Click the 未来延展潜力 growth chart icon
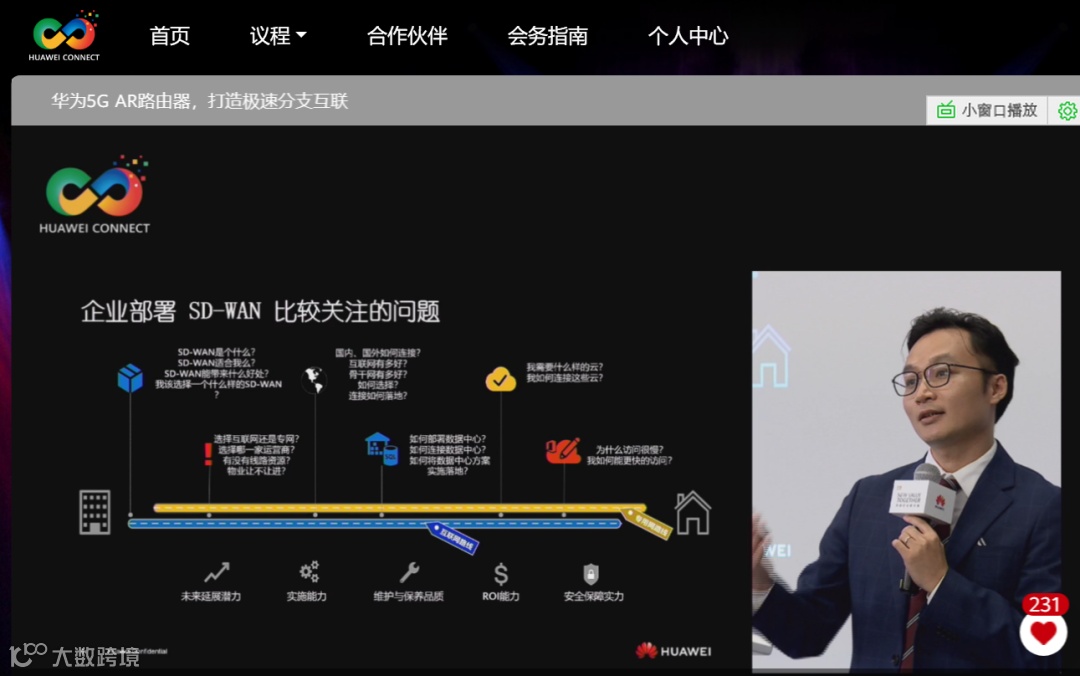Screen dimensions: 1080x676 [x=216, y=572]
